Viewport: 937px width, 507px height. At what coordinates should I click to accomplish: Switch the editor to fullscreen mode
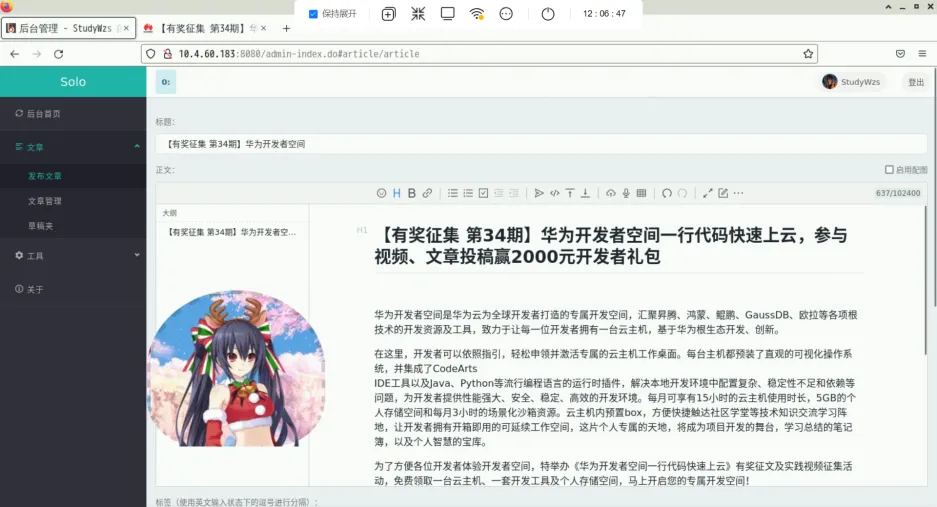[x=708, y=193]
